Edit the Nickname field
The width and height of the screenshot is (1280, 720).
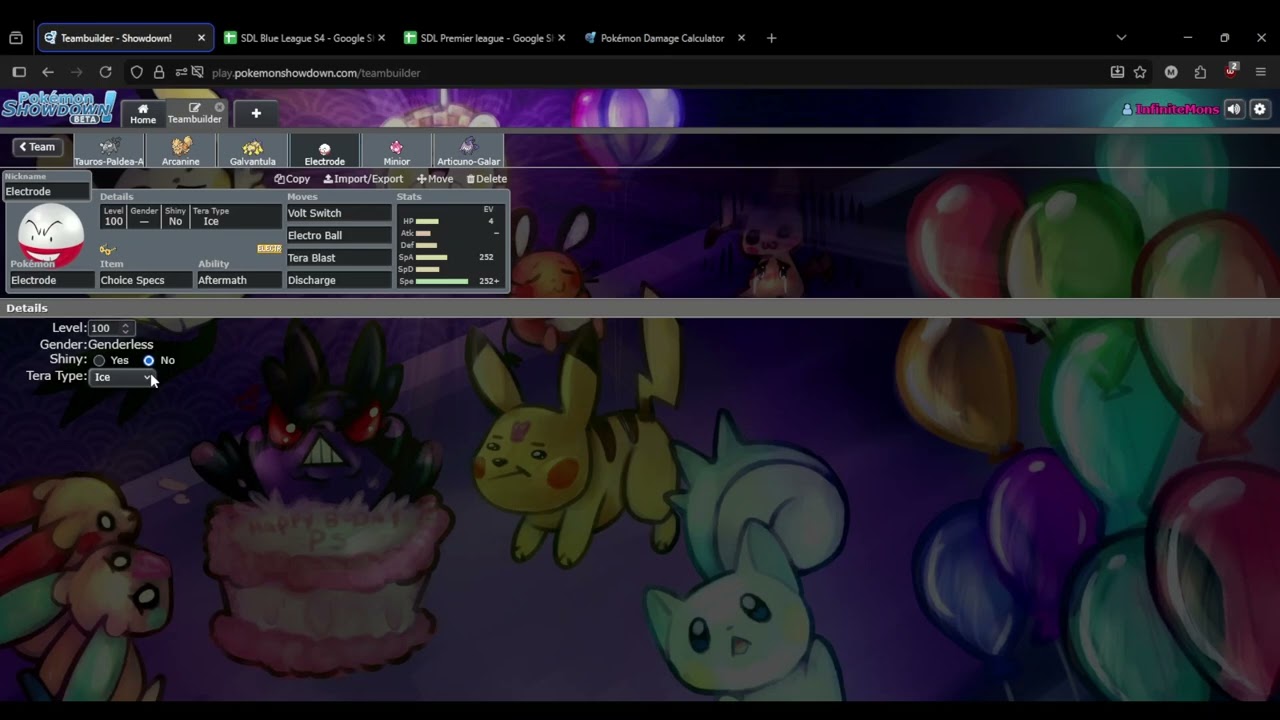pos(47,191)
